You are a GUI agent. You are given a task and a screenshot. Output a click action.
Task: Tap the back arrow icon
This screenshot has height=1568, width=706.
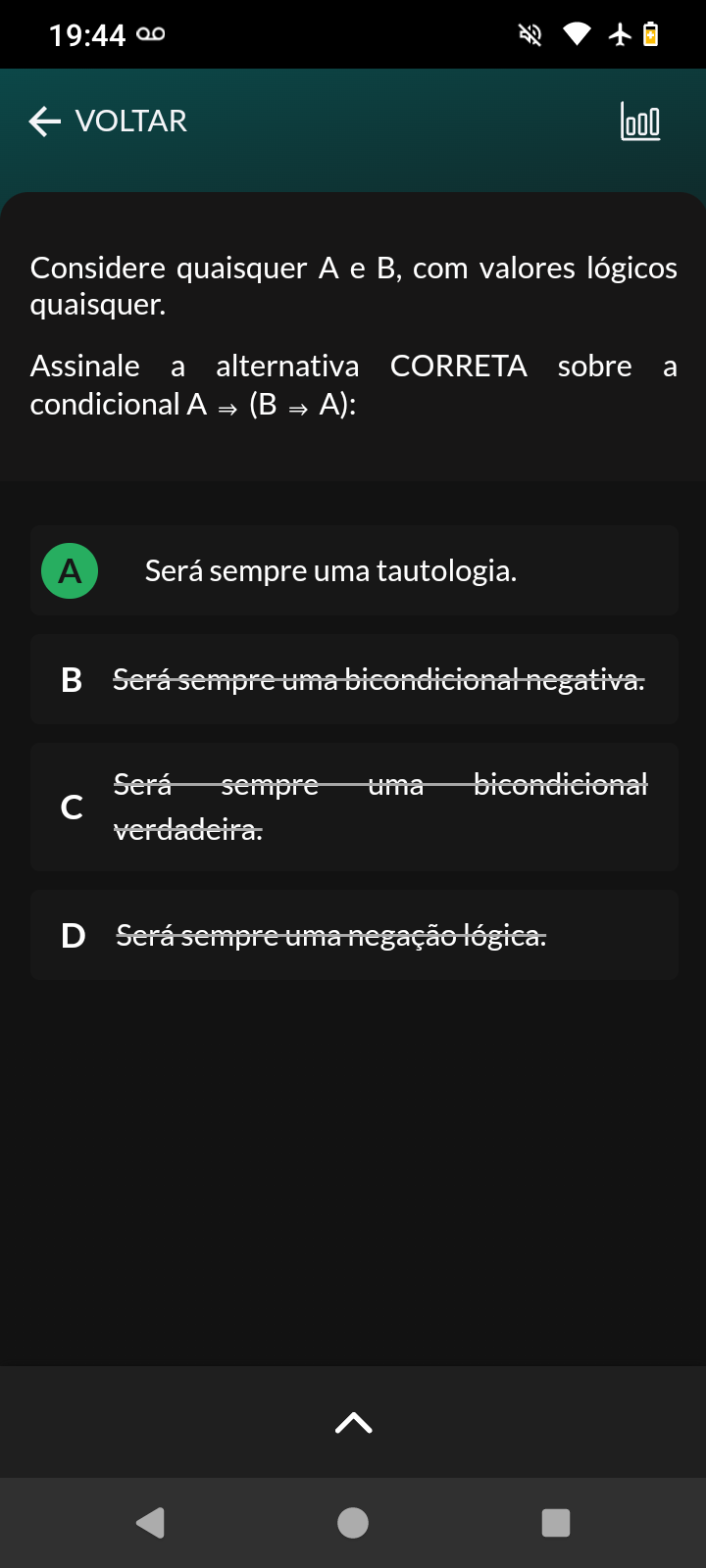coord(45,122)
